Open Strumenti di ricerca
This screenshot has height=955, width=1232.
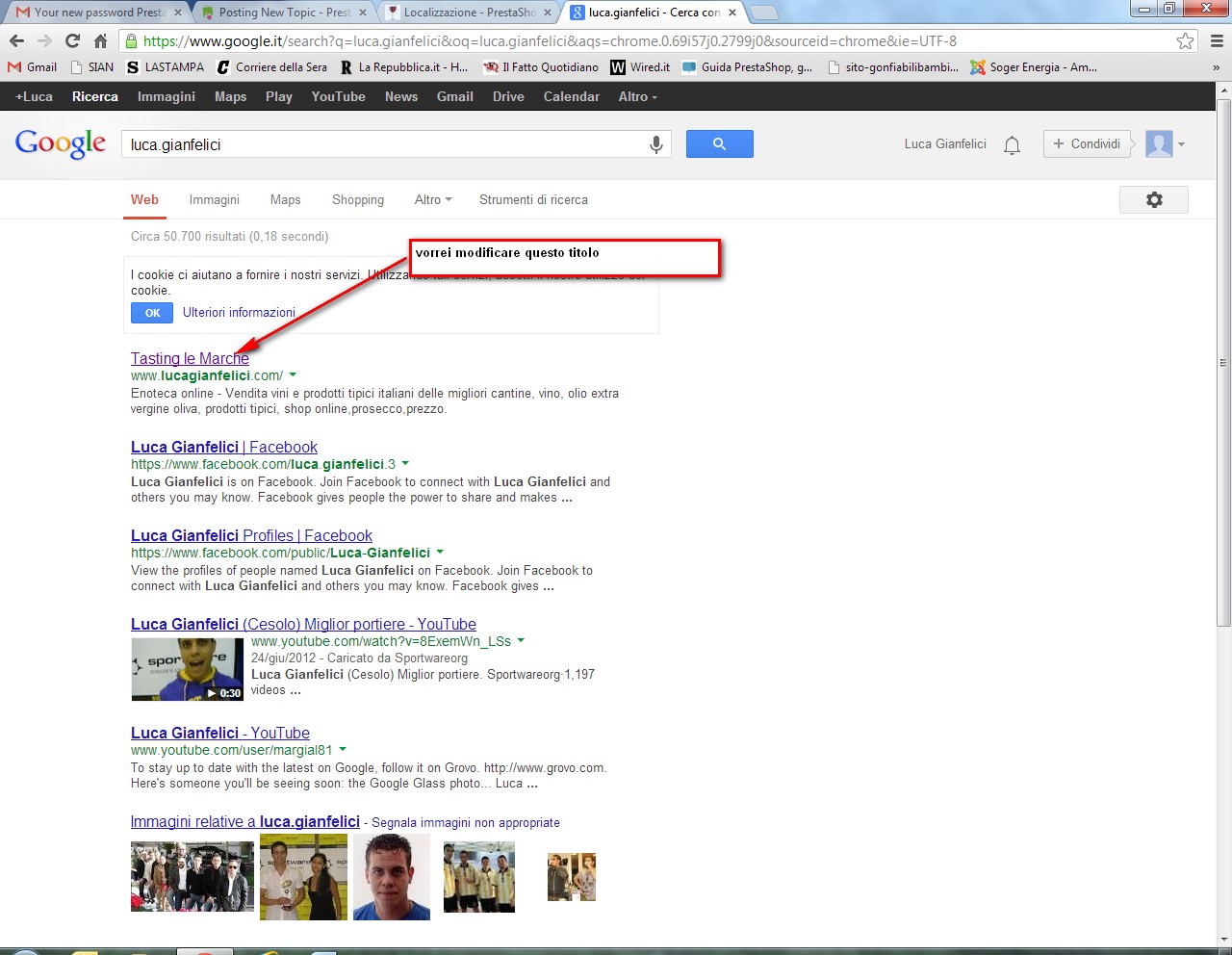coord(533,200)
